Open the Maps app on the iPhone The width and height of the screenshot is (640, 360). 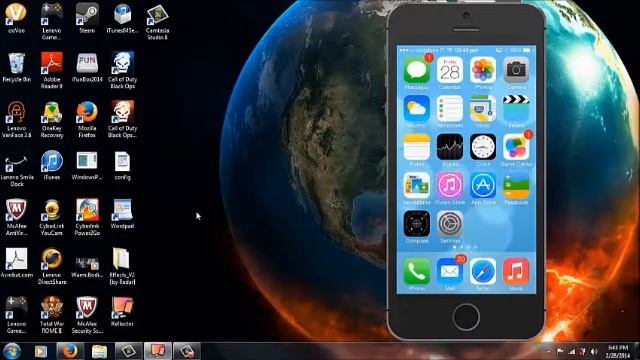[483, 109]
